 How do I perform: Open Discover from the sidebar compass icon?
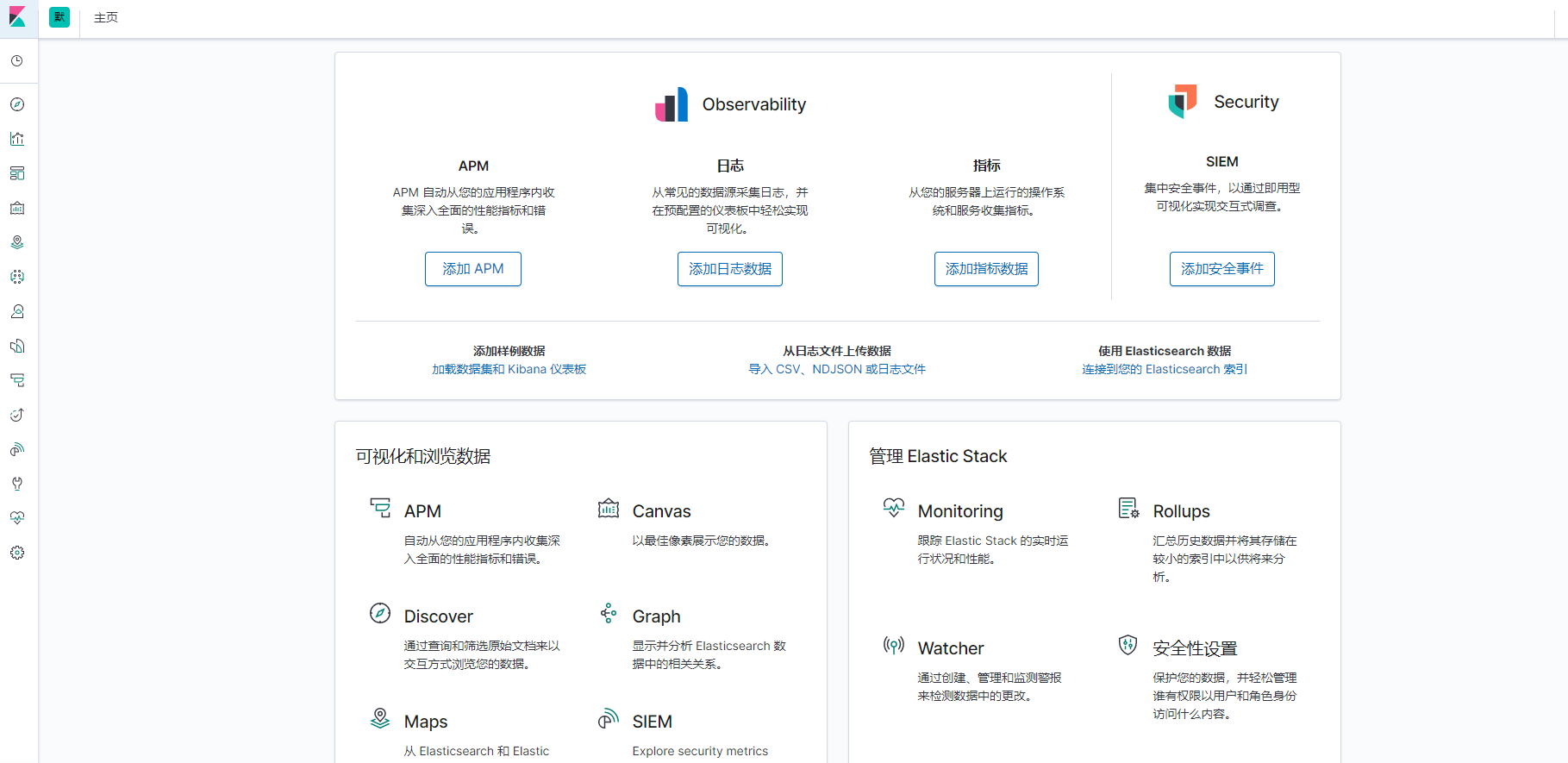coord(17,104)
